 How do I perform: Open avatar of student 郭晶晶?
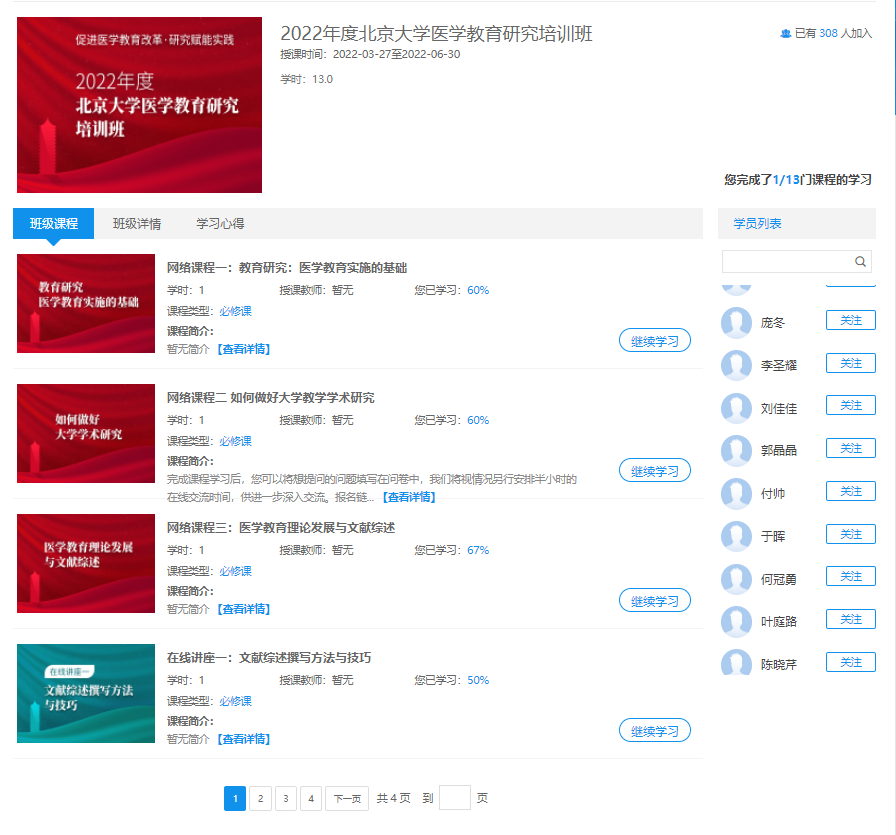click(736, 450)
